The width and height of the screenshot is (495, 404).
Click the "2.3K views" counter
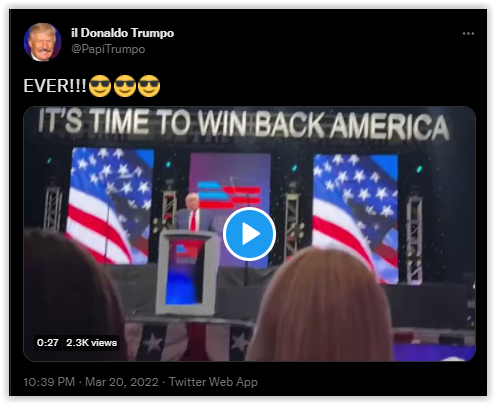(x=91, y=343)
